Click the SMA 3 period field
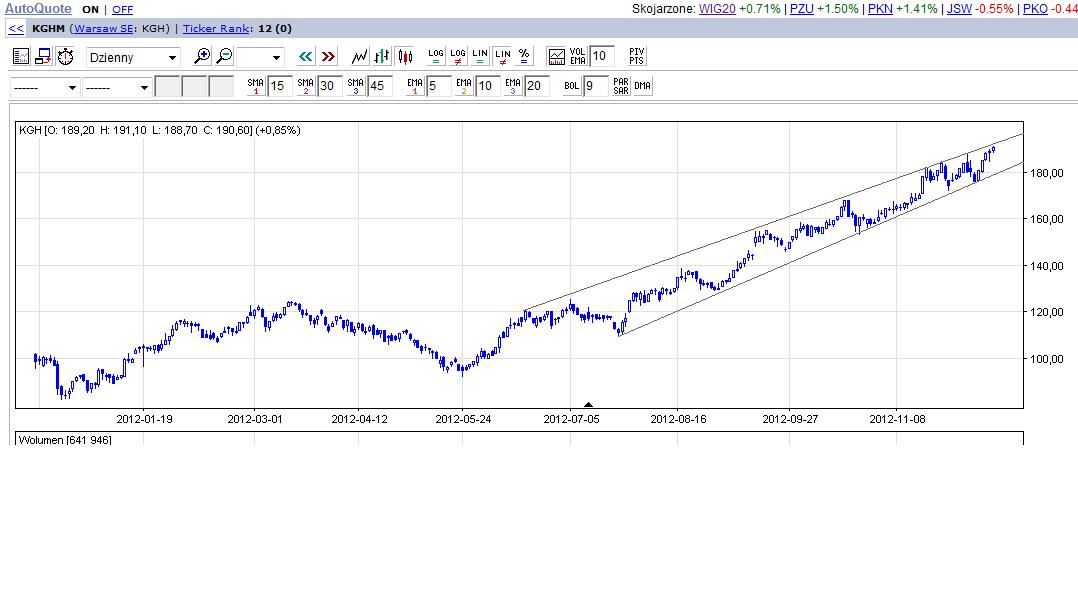The width and height of the screenshot is (1078, 600). point(378,86)
